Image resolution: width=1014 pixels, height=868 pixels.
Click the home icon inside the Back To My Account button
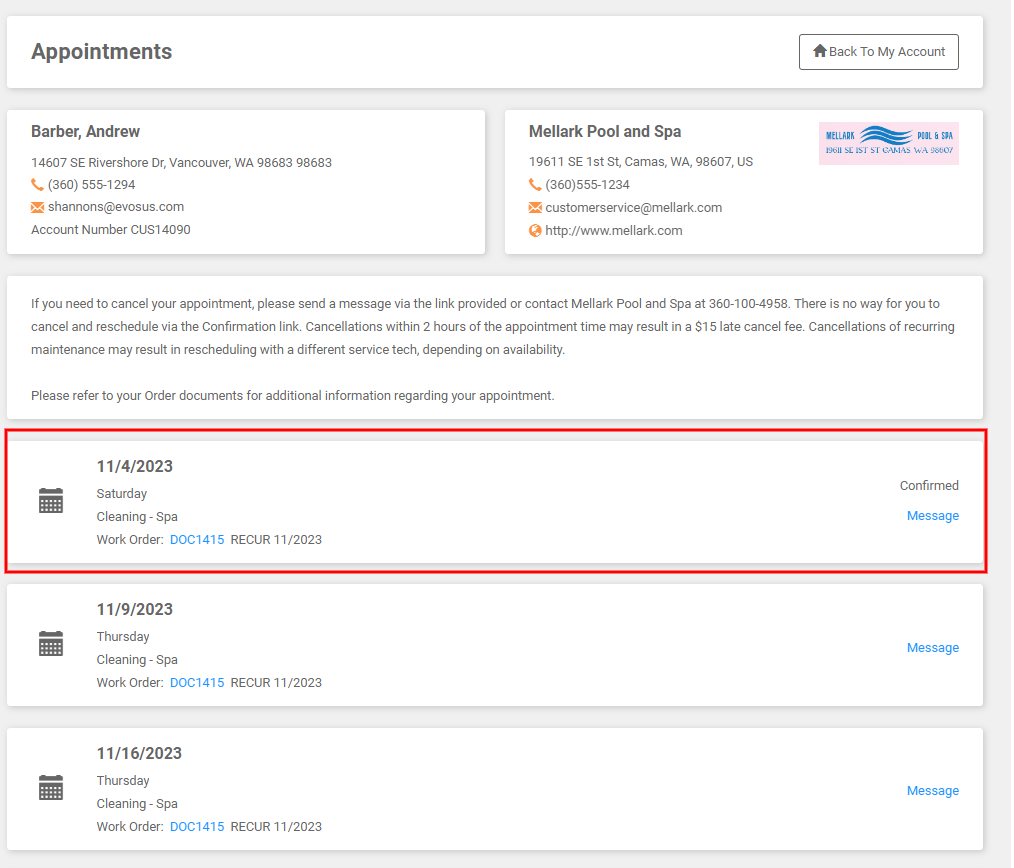pyautogui.click(x=819, y=51)
